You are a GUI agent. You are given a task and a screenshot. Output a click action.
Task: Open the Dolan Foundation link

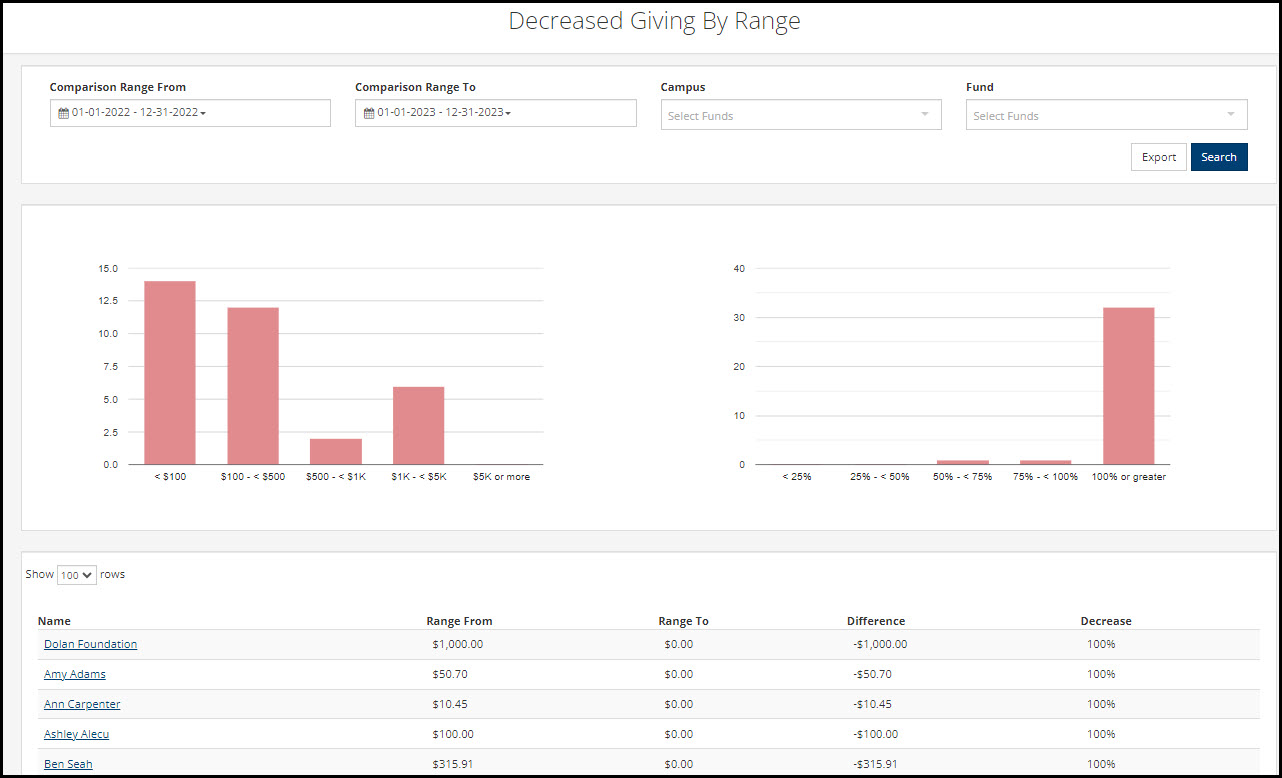point(90,644)
